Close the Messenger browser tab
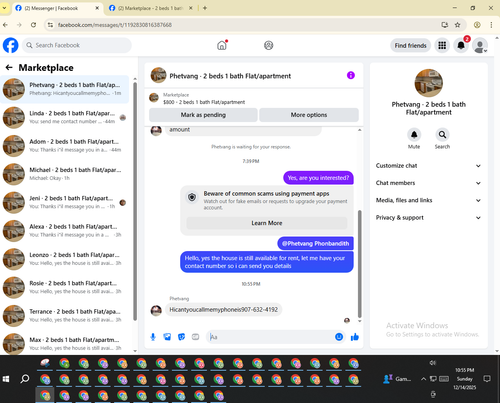 pos(97,8)
